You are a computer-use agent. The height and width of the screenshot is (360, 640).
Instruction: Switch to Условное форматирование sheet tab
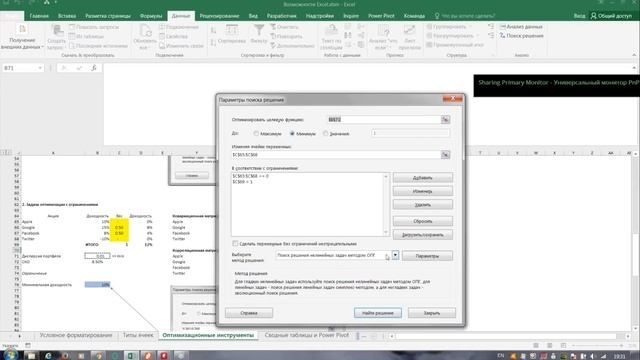click(x=76, y=335)
